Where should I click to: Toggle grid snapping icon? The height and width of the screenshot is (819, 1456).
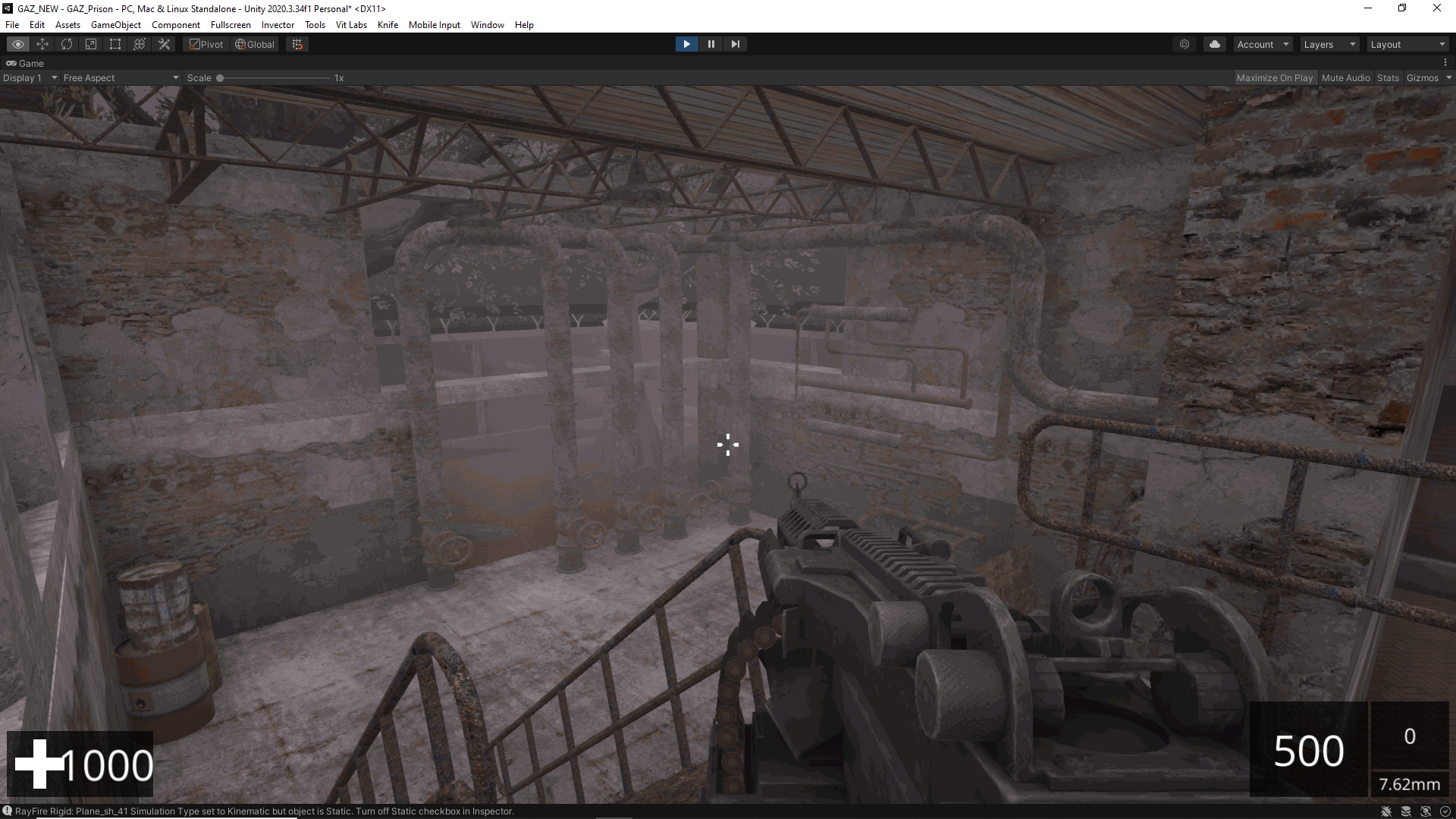point(297,44)
